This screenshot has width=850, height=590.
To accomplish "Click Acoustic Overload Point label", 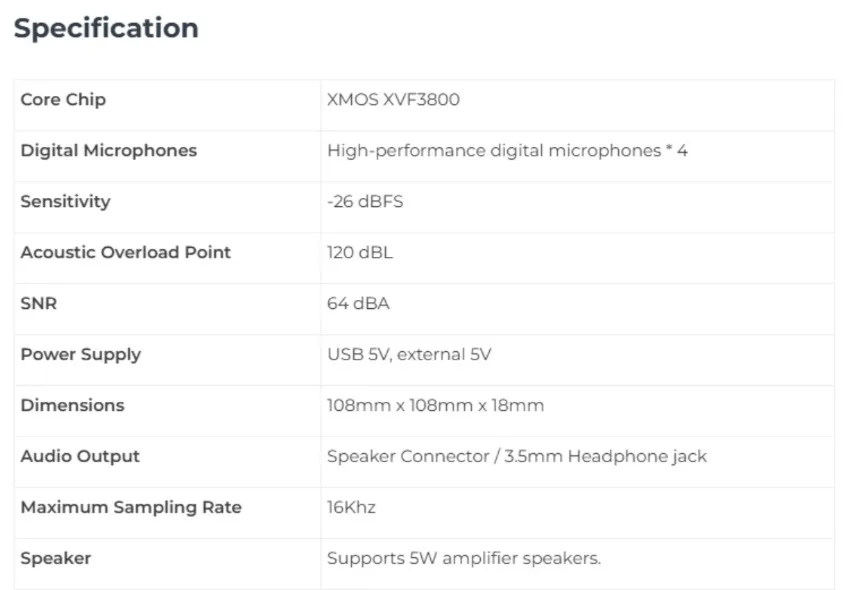I will tap(125, 253).
